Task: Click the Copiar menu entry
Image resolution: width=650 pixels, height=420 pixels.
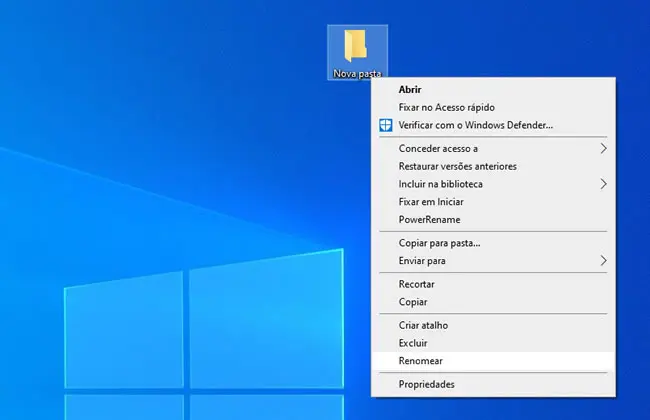Action: click(413, 302)
